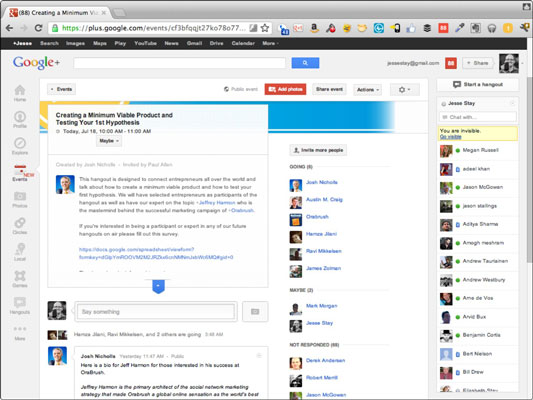Click the blue search magnifier button
This screenshot has width=533, height=400.
point(305,63)
